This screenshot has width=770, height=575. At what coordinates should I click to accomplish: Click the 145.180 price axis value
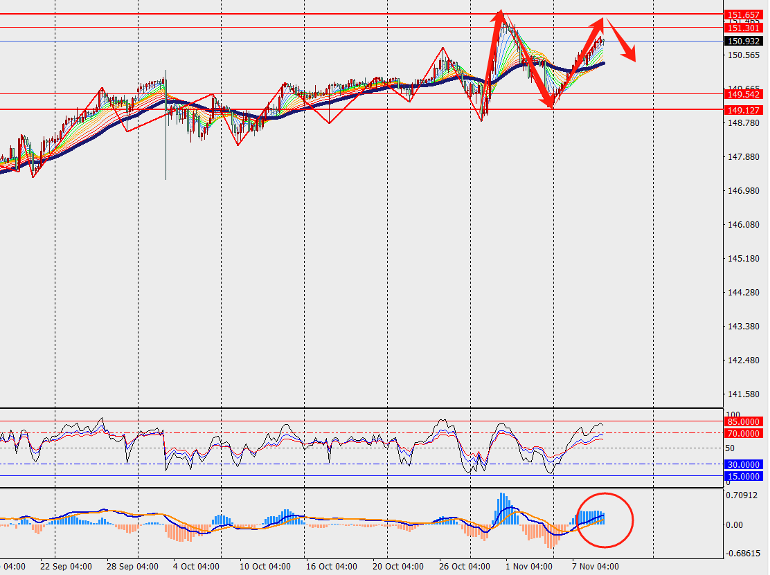[x=743, y=258]
